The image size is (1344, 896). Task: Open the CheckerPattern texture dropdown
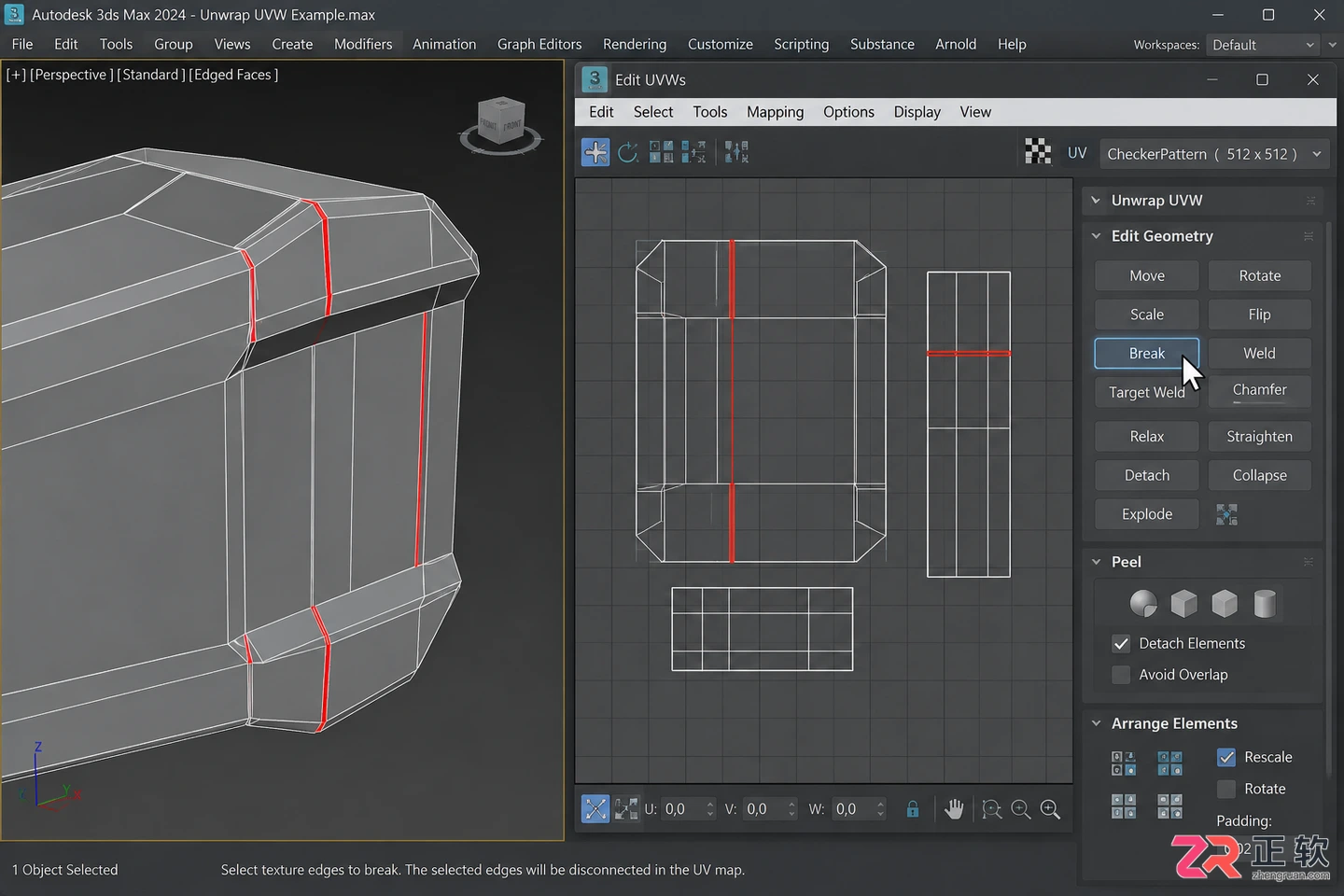pyautogui.click(x=1213, y=154)
